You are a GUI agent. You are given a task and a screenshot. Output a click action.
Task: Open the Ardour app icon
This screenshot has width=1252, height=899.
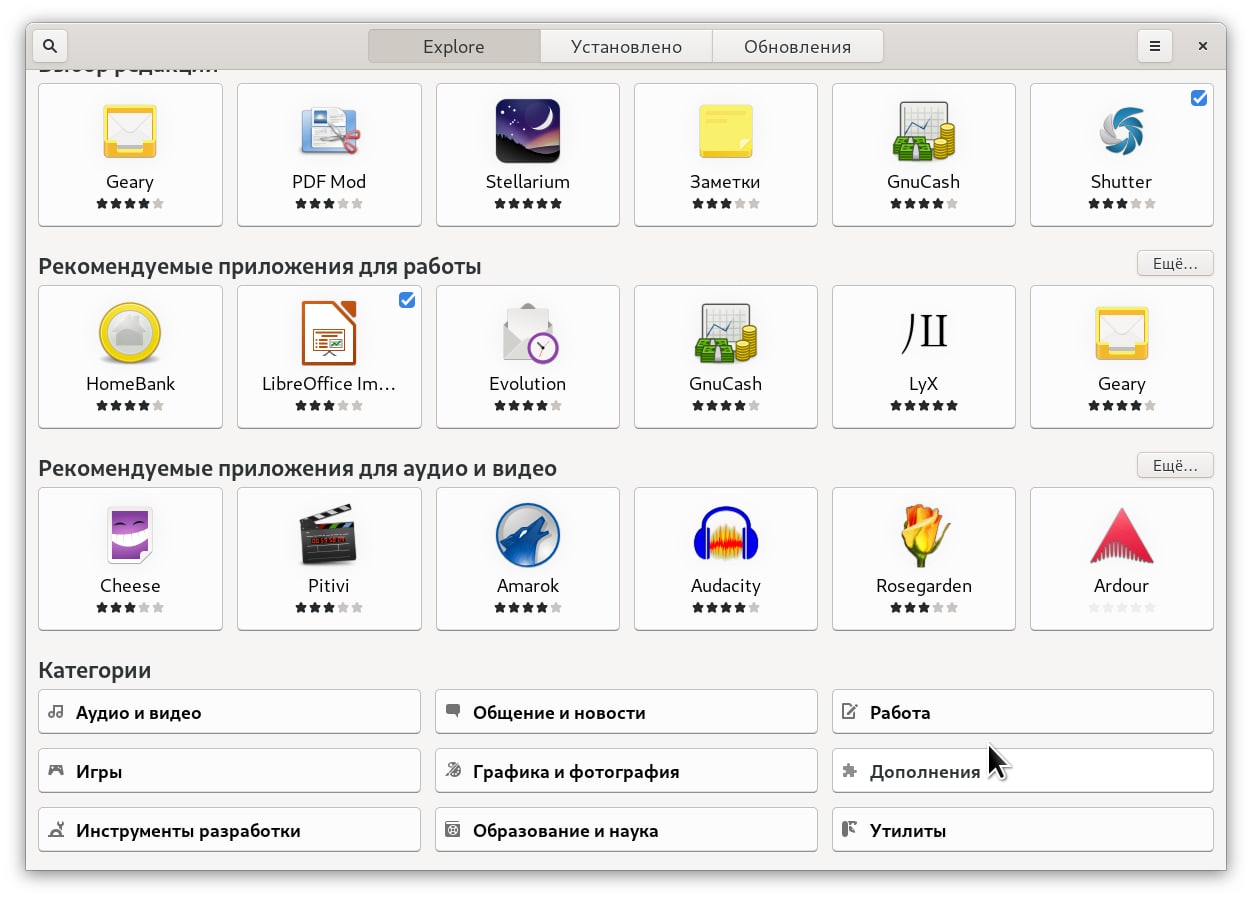tap(1122, 535)
